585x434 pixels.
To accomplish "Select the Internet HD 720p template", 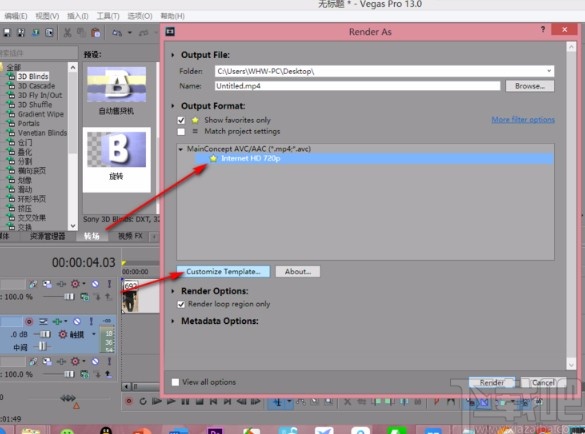I will pyautogui.click(x=373, y=159).
